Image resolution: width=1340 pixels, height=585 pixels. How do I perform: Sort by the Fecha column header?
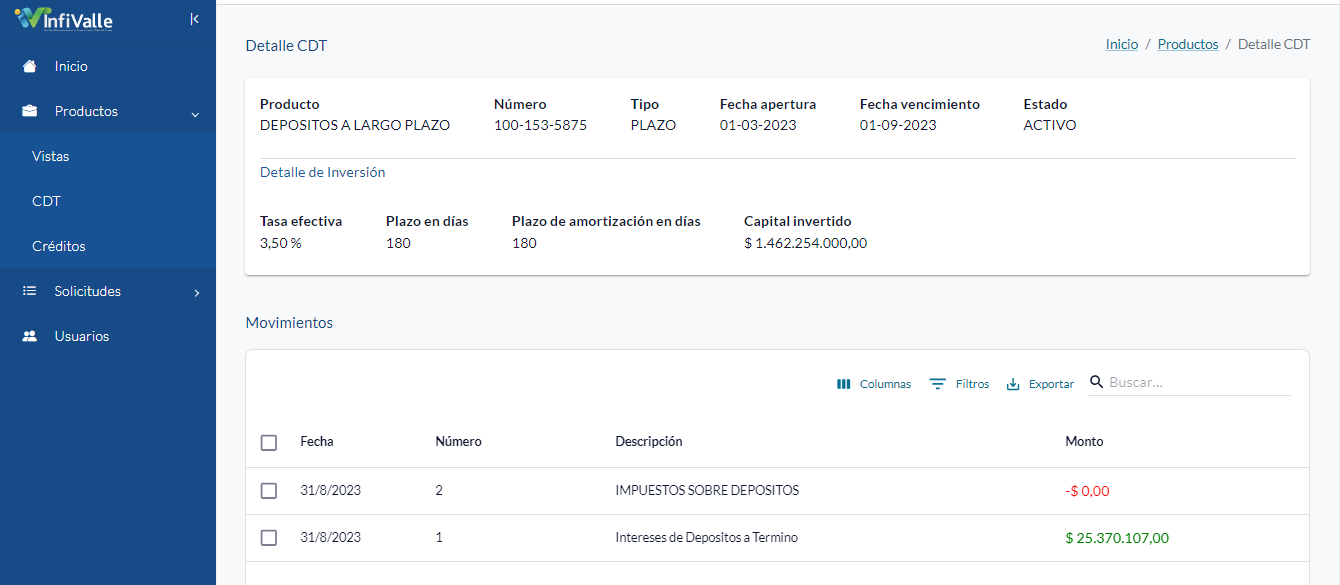pyautogui.click(x=317, y=441)
